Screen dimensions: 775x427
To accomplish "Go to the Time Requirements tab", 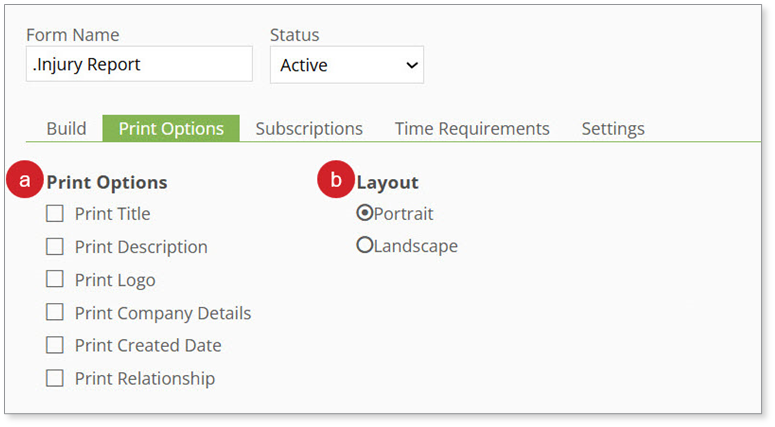I will (472, 128).
